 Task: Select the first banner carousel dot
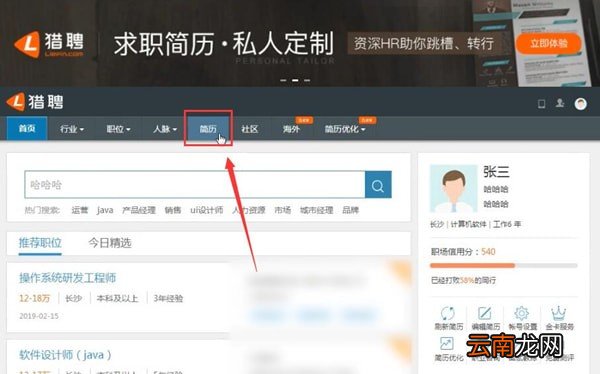283,80
